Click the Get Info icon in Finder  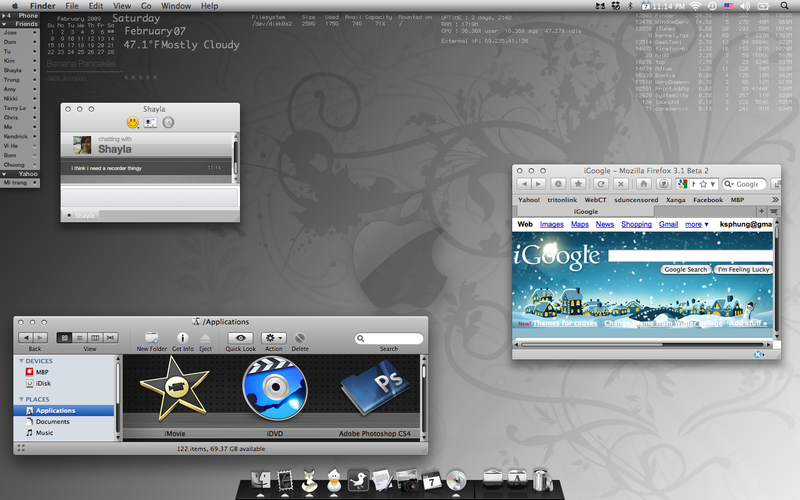pos(182,338)
